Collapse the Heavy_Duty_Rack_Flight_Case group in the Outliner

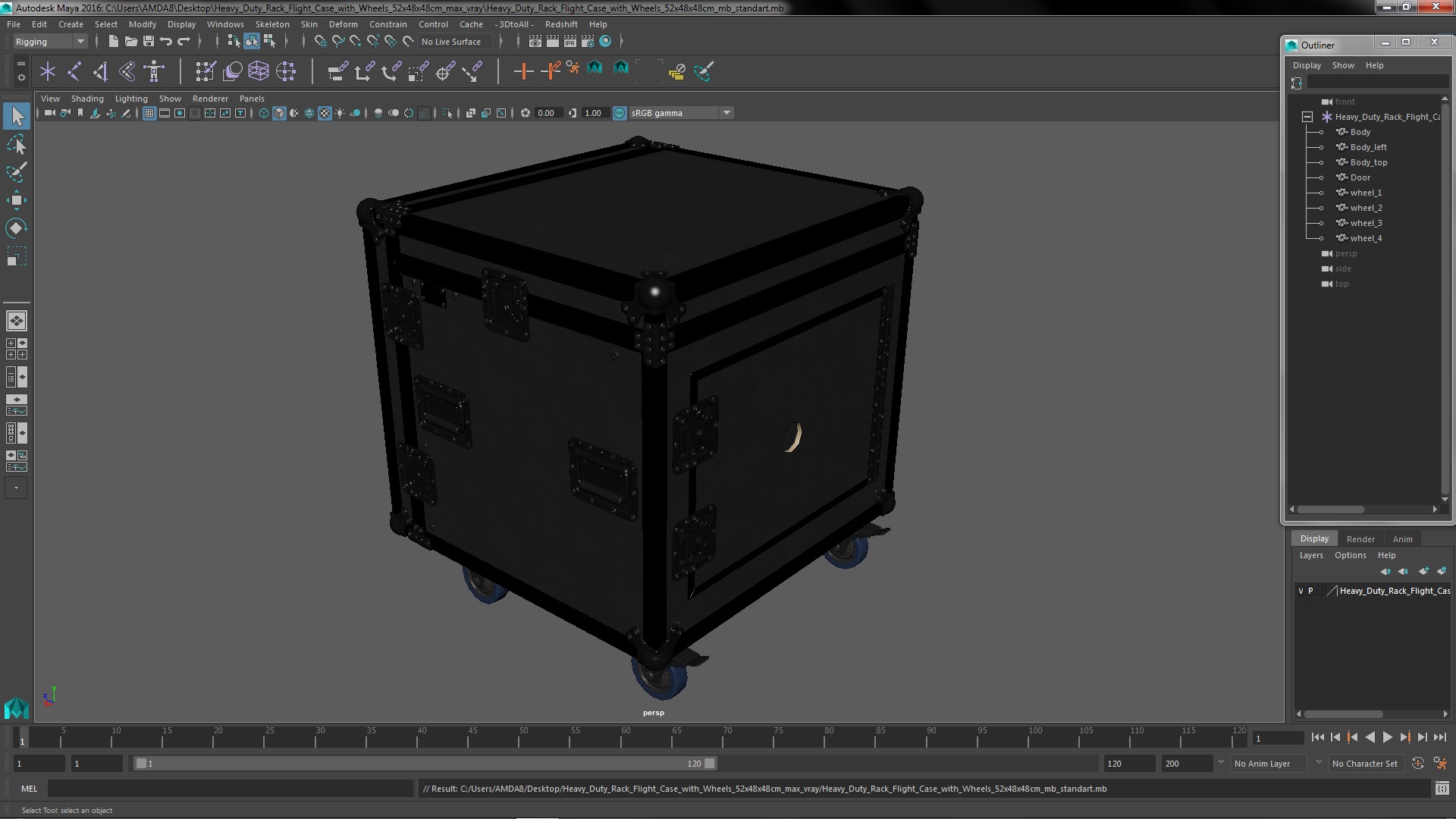click(x=1307, y=117)
